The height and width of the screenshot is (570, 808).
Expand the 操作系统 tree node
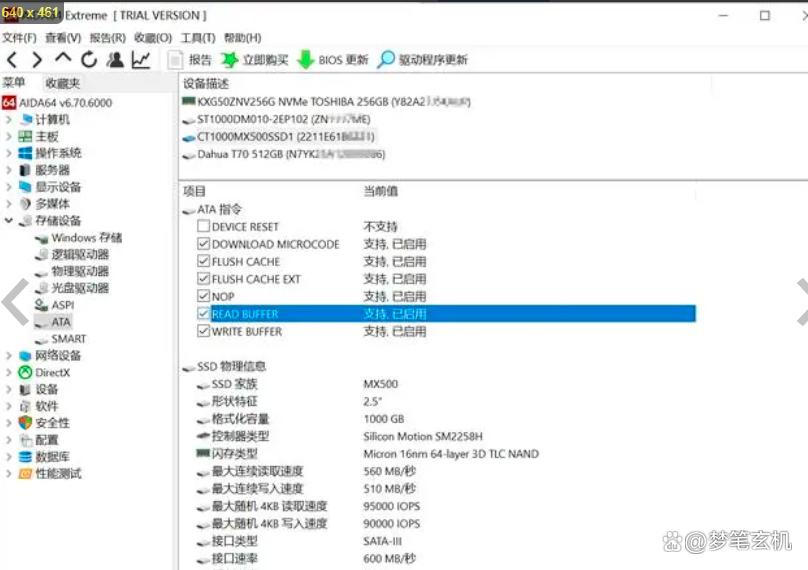8,153
